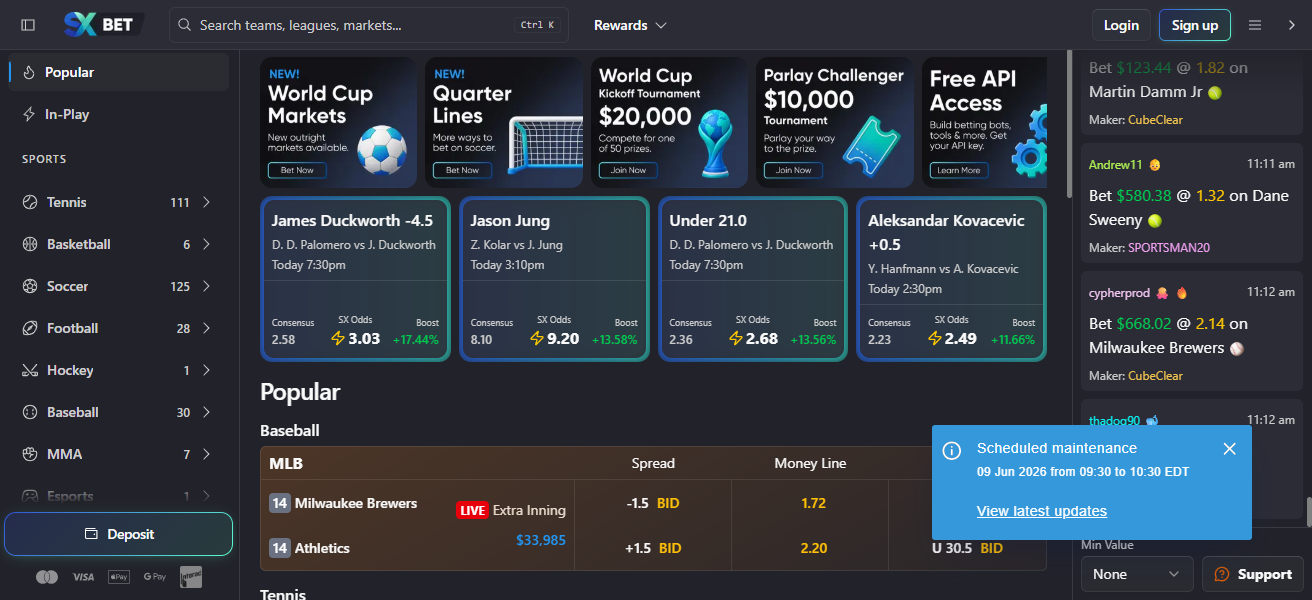Click the G Pay icon

[x=154, y=577]
